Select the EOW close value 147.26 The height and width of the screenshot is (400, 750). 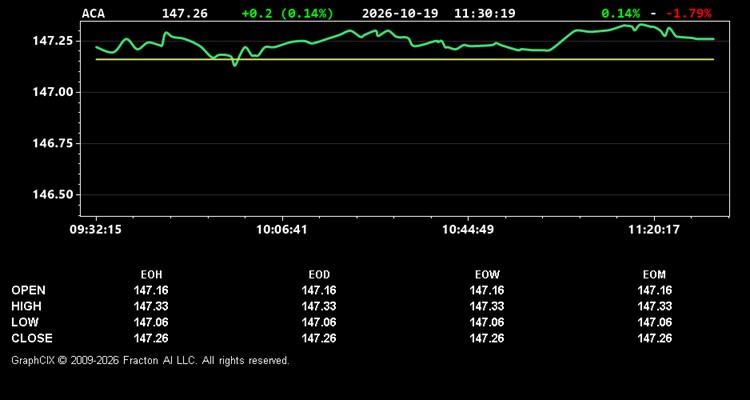[x=487, y=338]
